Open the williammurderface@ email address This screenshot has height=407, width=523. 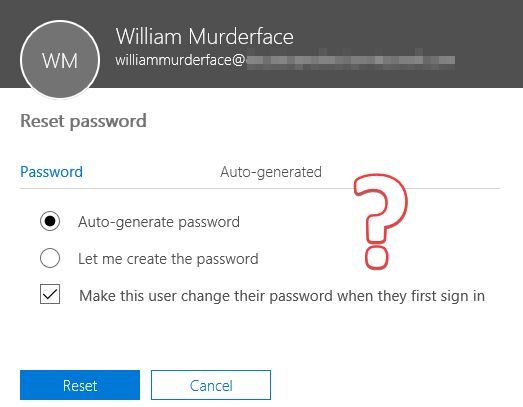[180, 60]
